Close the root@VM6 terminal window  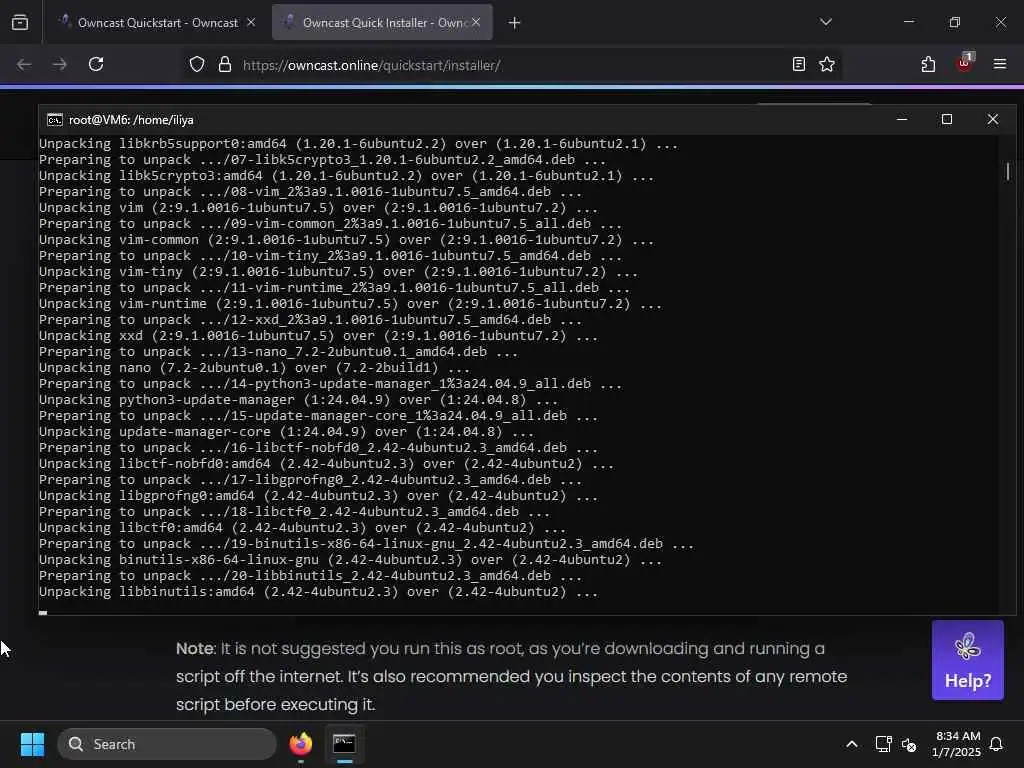(x=993, y=120)
